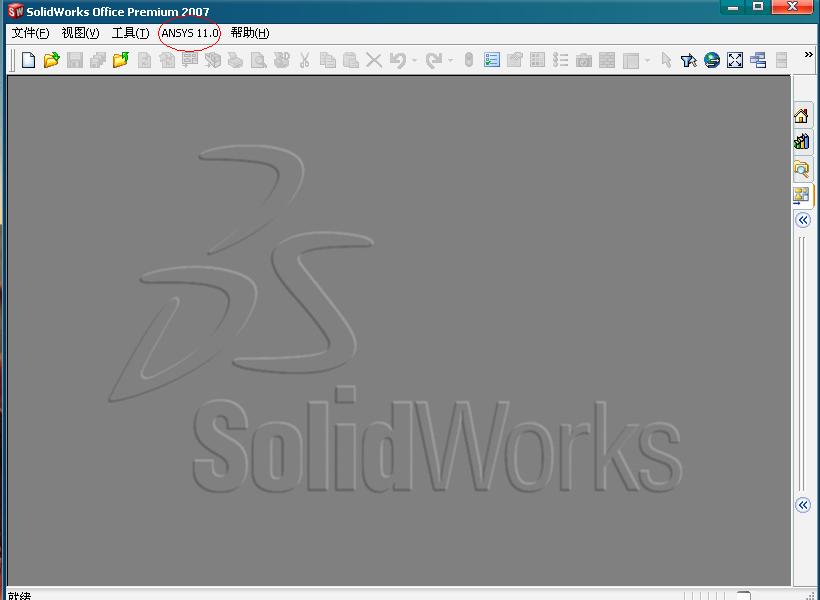Toggle the selection filter funnel icon

tap(689, 60)
